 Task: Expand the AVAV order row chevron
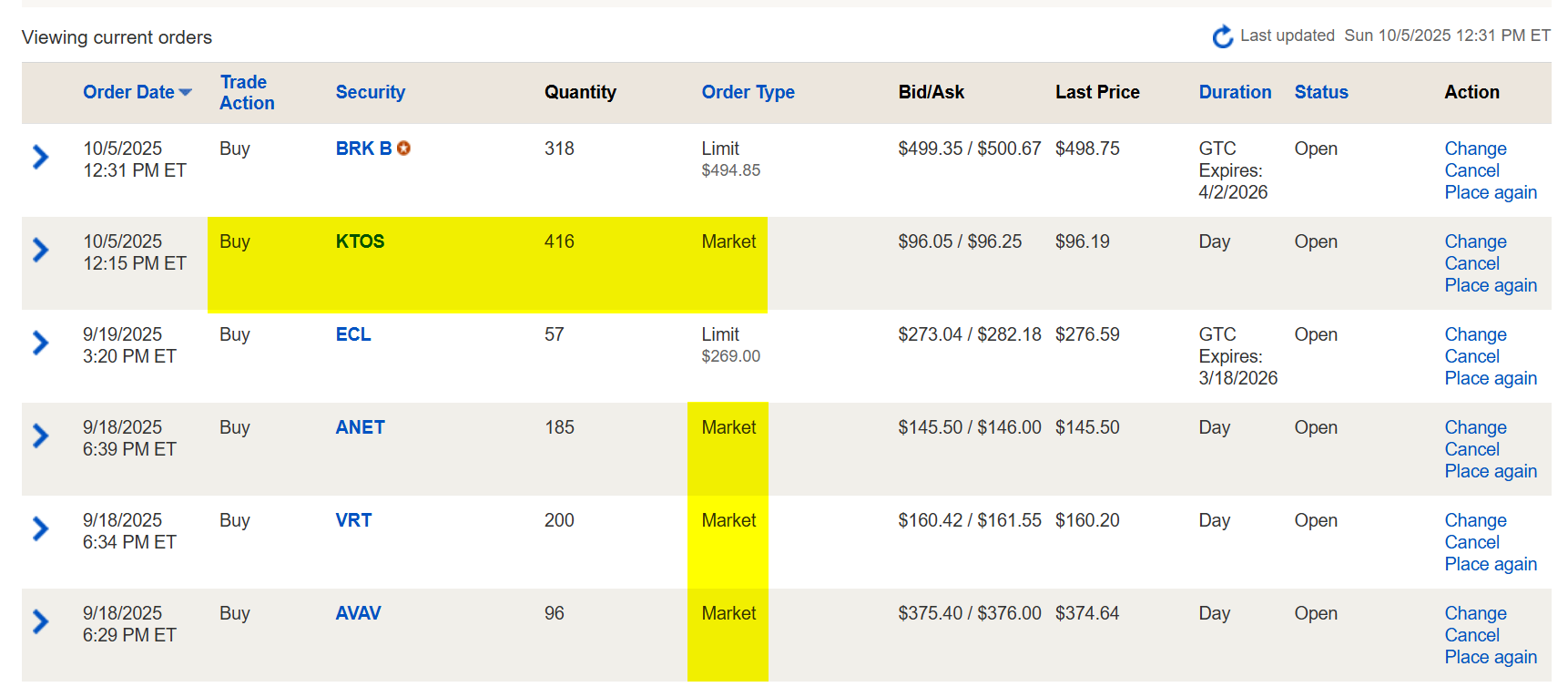point(40,621)
